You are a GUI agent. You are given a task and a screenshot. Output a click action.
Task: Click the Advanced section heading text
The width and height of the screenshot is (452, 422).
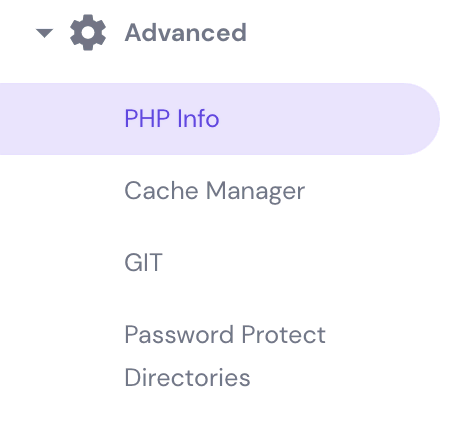click(186, 32)
